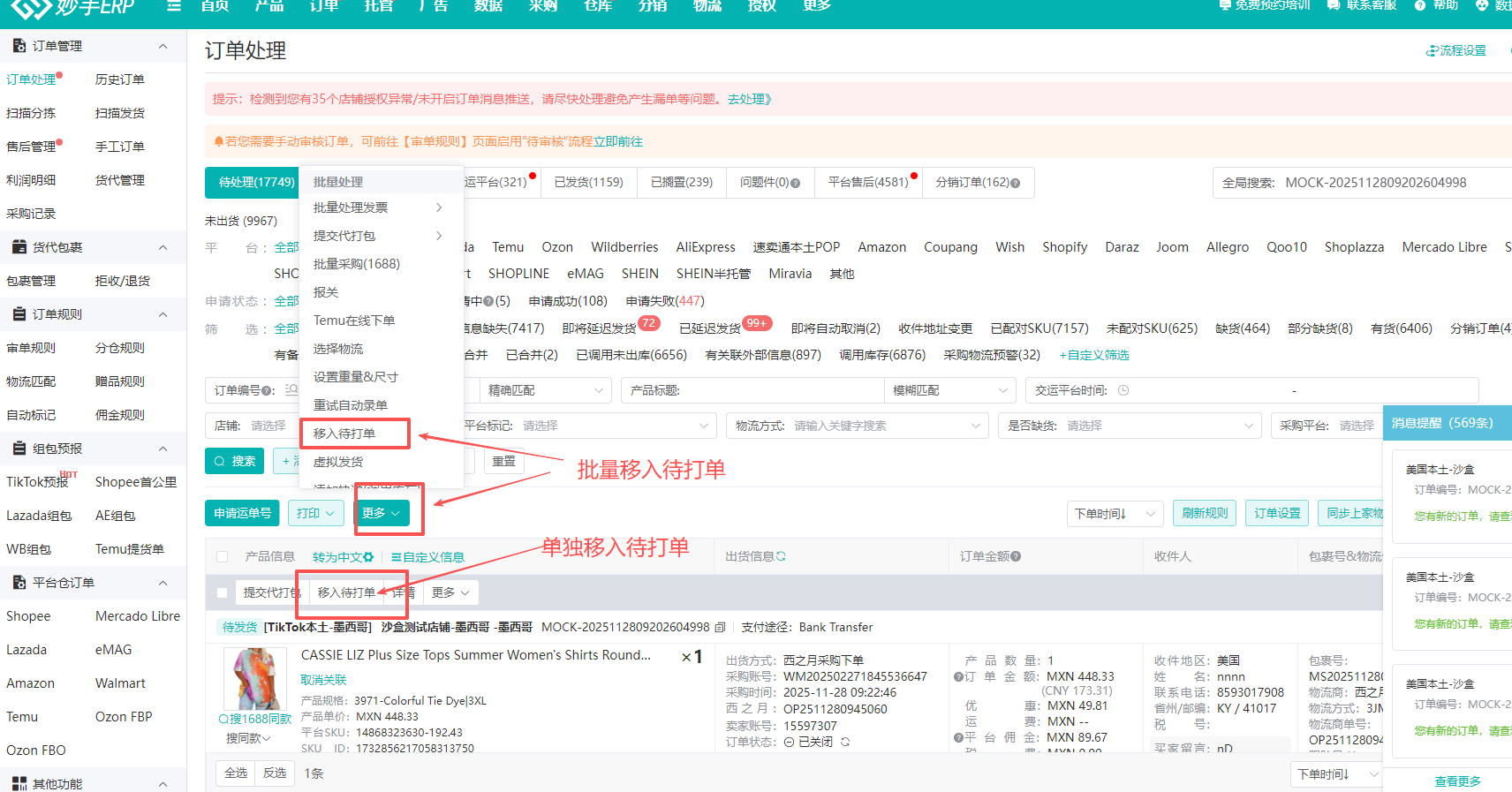The height and width of the screenshot is (792, 1512).
Task: Click the 立即前往 link
Action: (x=618, y=141)
